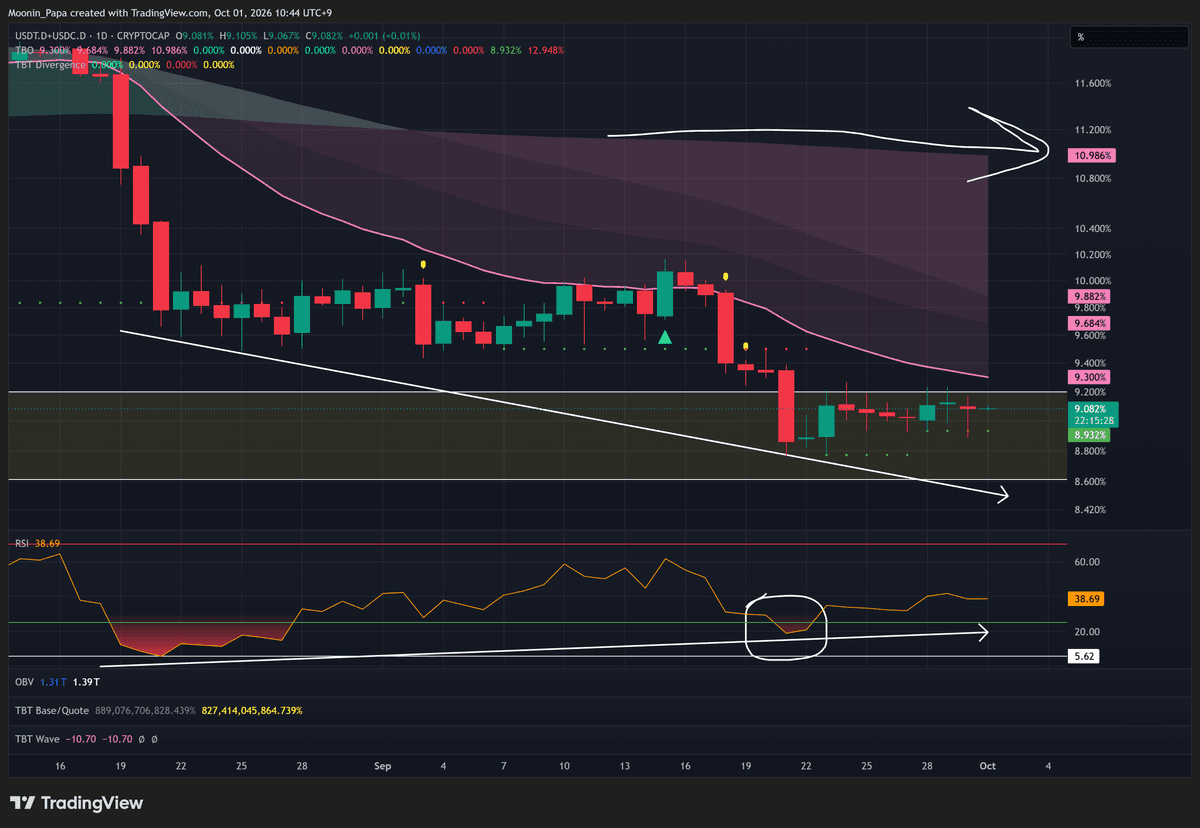Image resolution: width=1200 pixels, height=828 pixels.
Task: Click the TBT Base/Quote indicator label
Action: click(x=52, y=710)
